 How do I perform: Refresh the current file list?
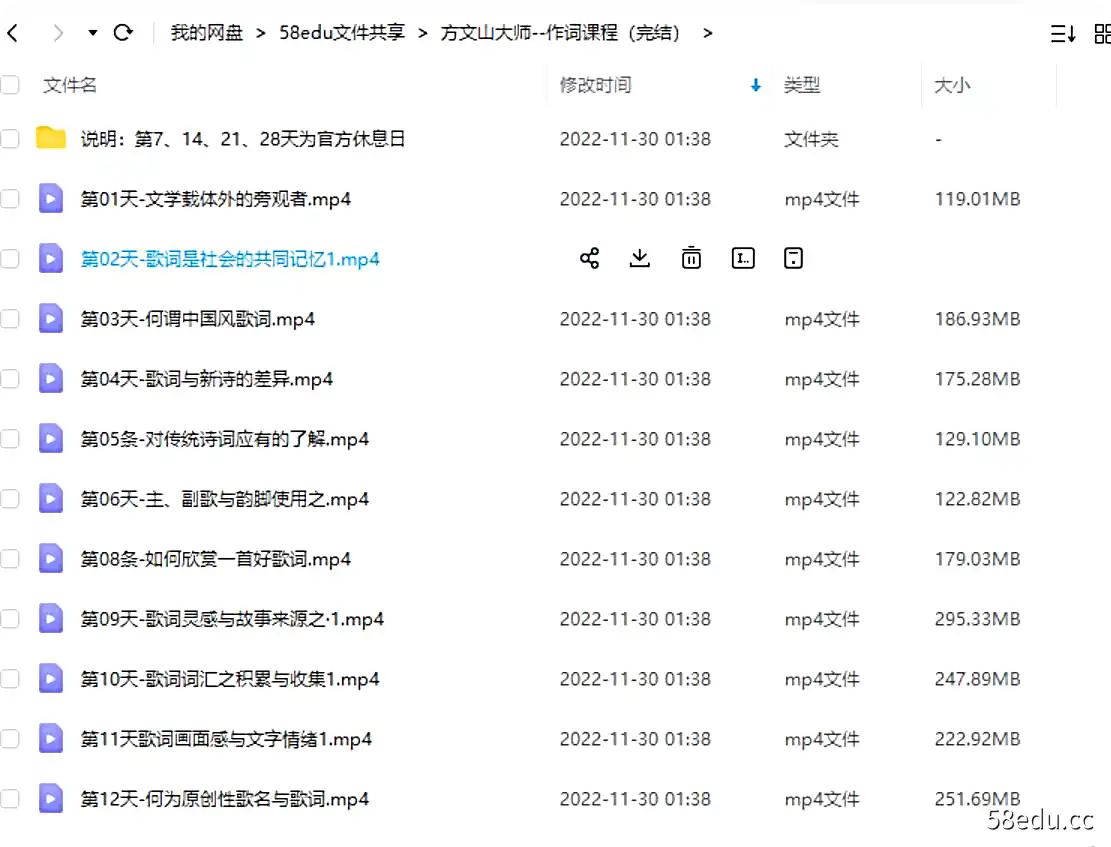(123, 33)
